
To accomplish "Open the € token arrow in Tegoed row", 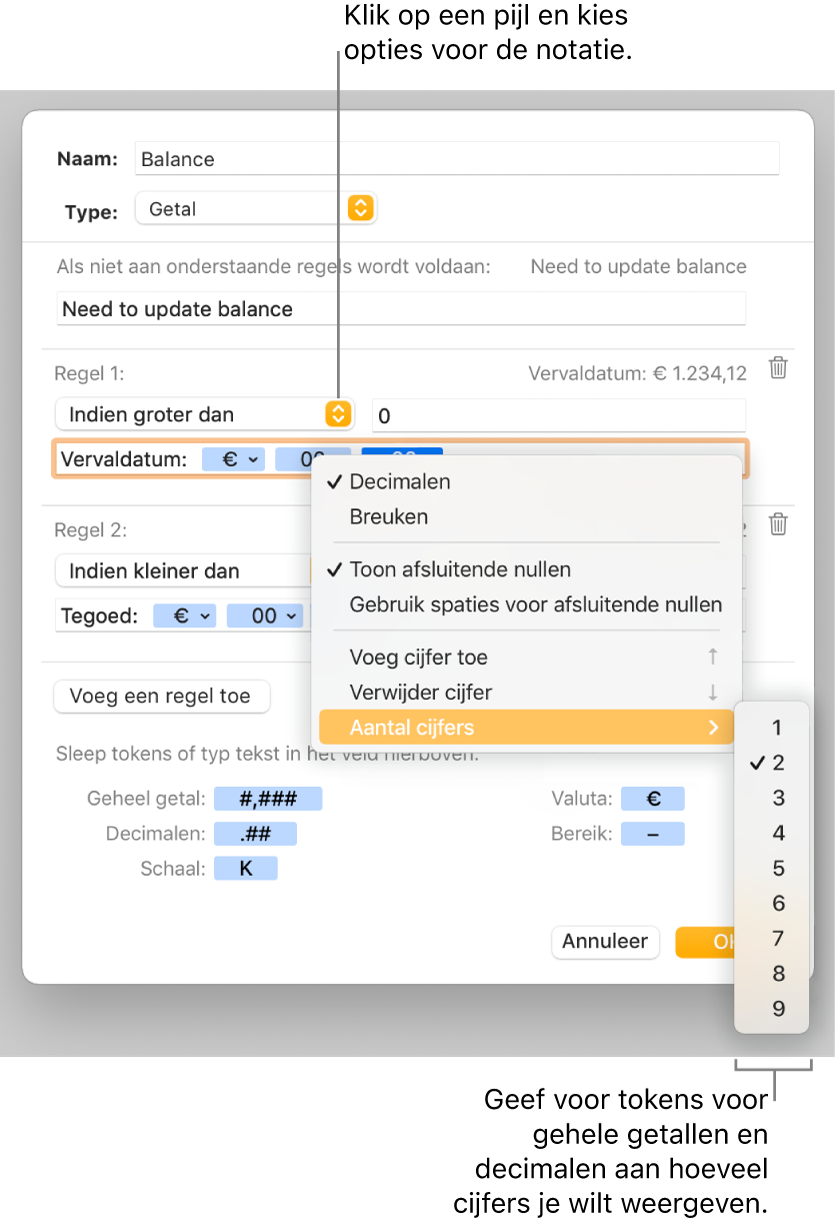I will point(205,616).
